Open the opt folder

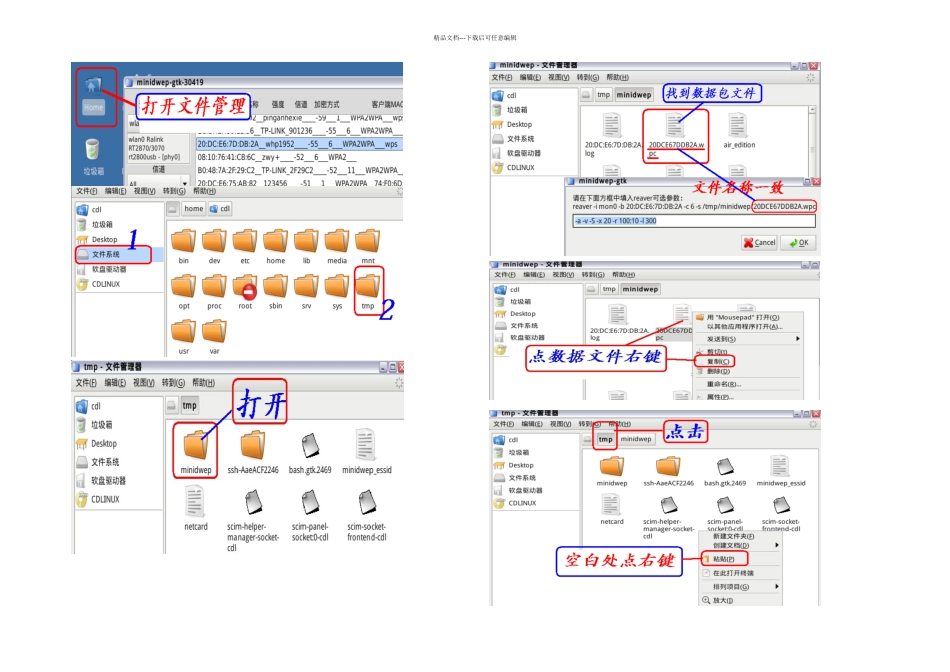(184, 291)
